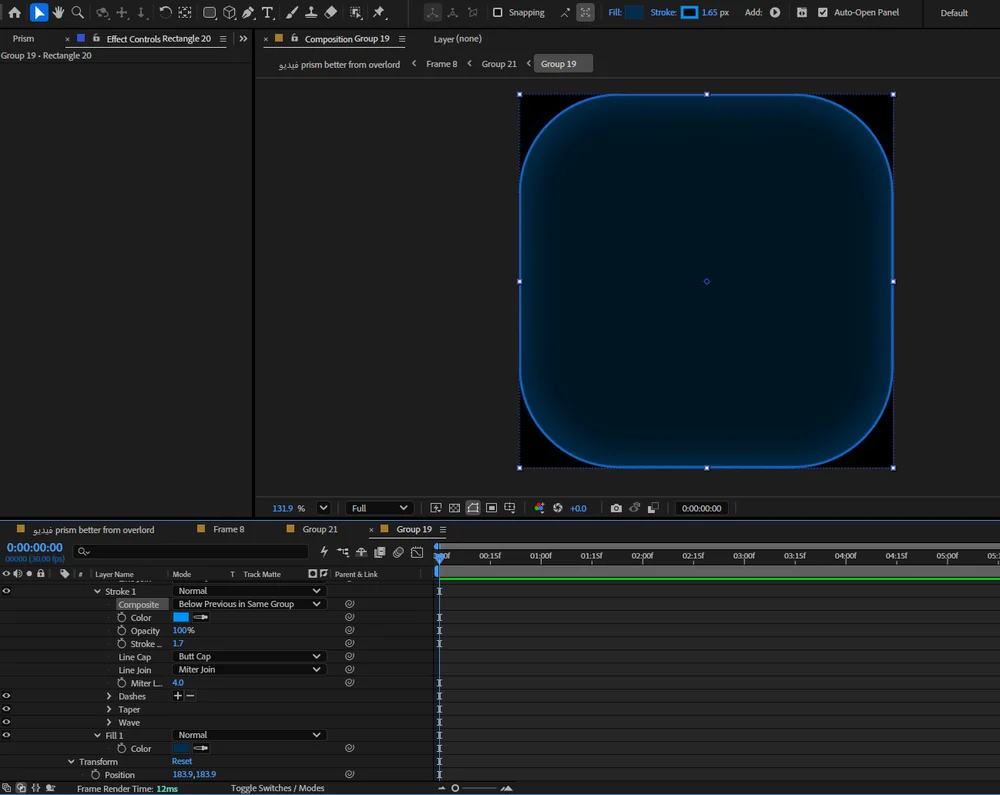Toggle the transparency grid checkerboard icon
The width and height of the screenshot is (1000, 795).
click(x=454, y=508)
